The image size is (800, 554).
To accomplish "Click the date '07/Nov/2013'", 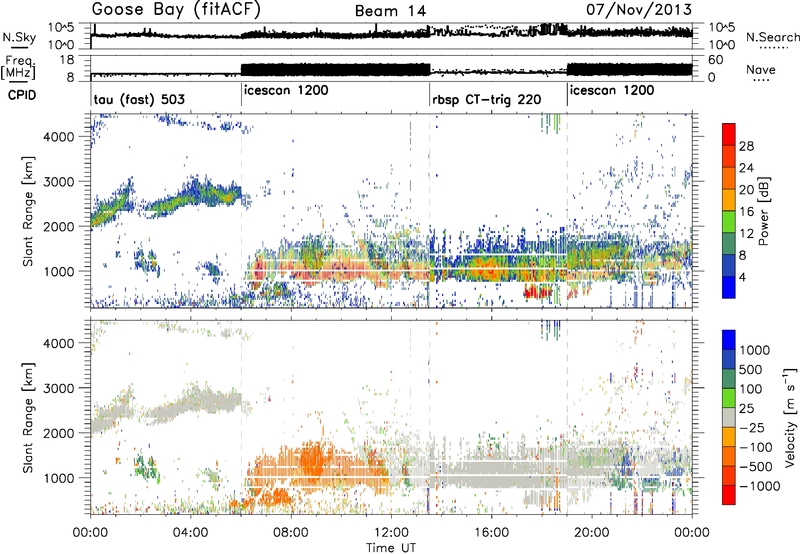I will pos(638,10).
